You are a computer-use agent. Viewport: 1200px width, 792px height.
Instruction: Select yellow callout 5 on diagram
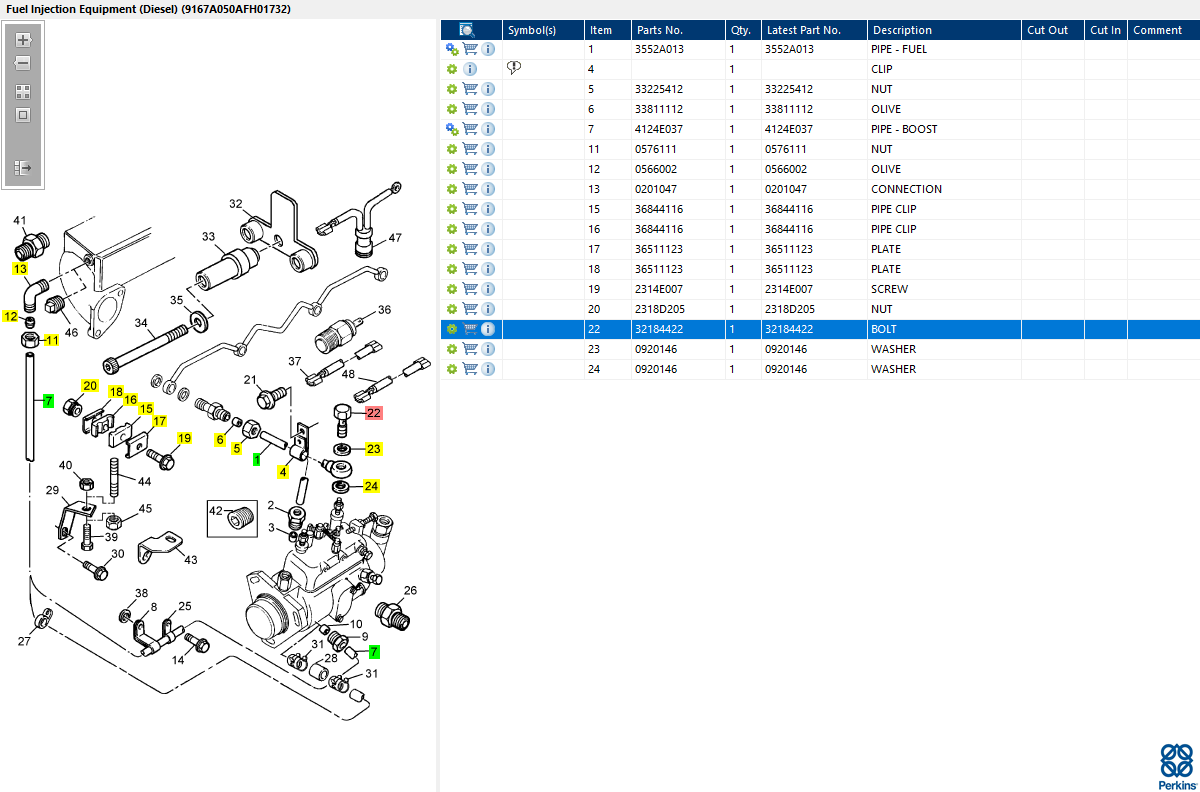[237, 448]
